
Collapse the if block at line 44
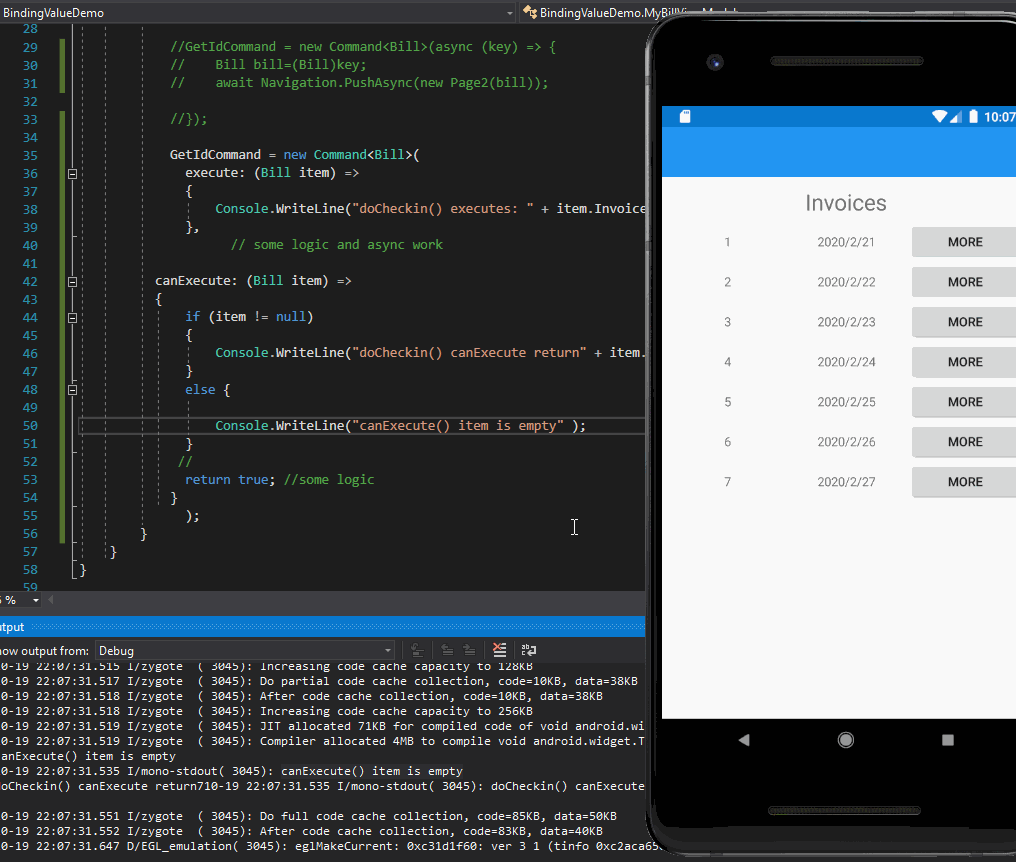coord(73,318)
